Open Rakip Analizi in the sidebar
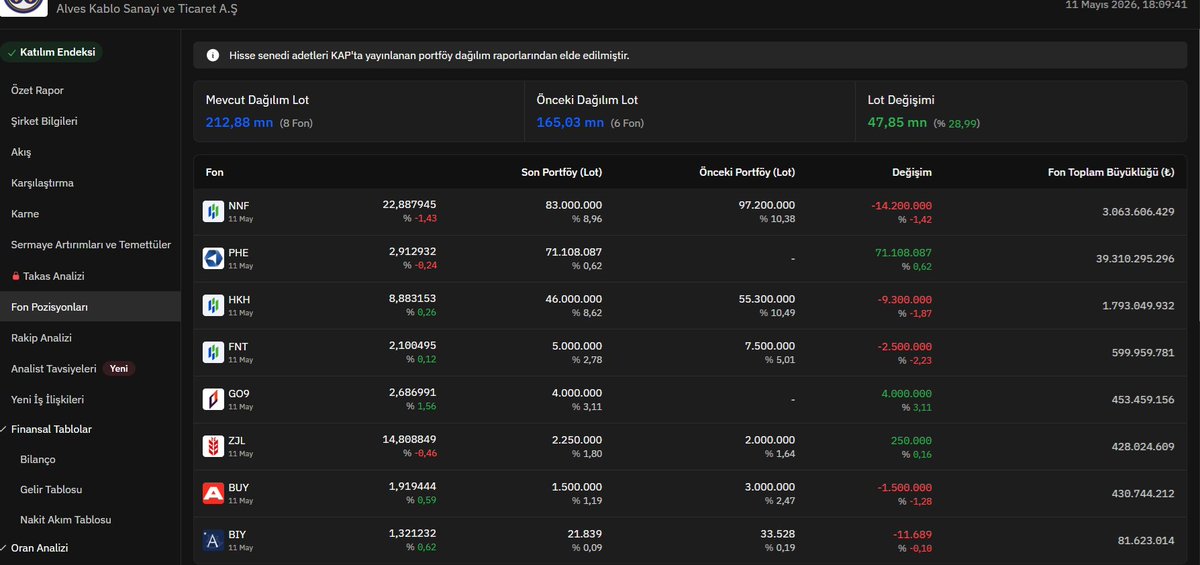The height and width of the screenshot is (565, 1200). [41, 338]
